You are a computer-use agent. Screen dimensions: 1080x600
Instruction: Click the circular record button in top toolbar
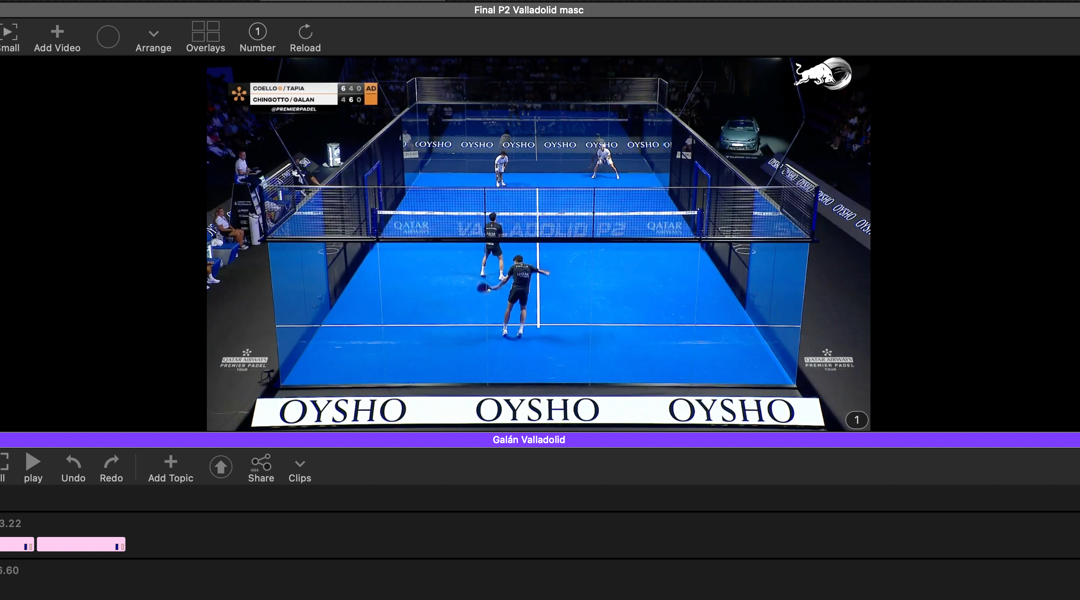[x=108, y=37]
